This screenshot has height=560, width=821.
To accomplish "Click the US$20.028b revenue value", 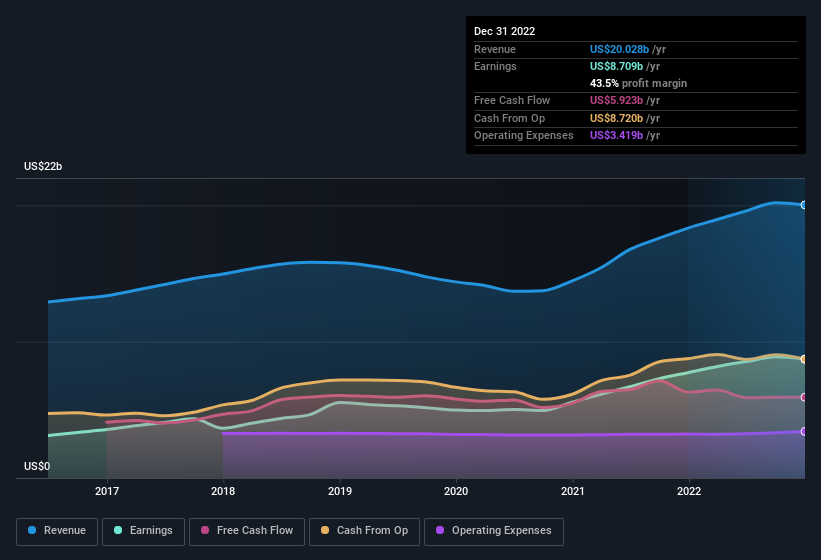I will [x=619, y=49].
